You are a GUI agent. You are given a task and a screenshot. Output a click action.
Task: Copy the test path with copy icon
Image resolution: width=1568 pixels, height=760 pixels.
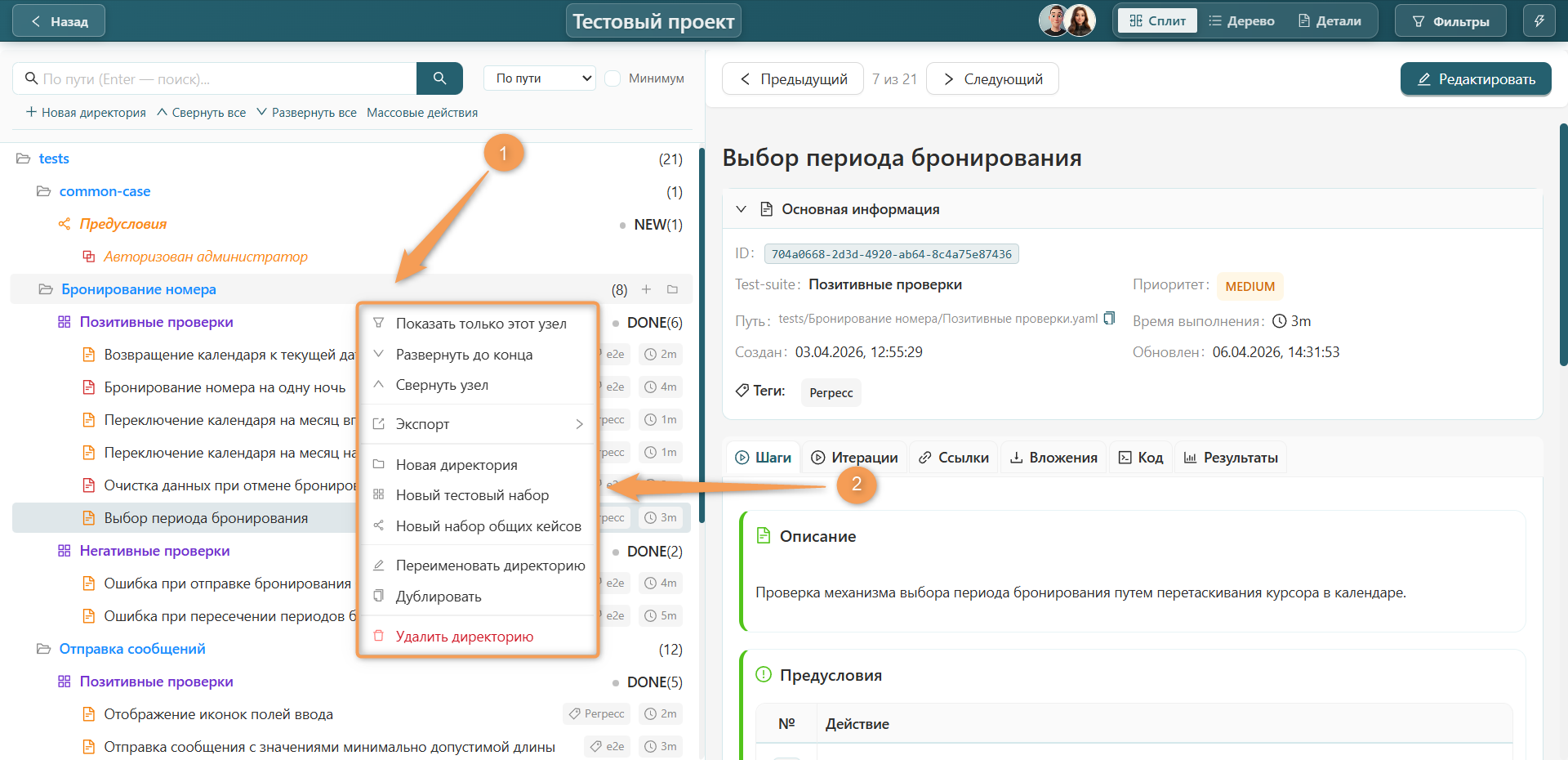(x=1109, y=319)
